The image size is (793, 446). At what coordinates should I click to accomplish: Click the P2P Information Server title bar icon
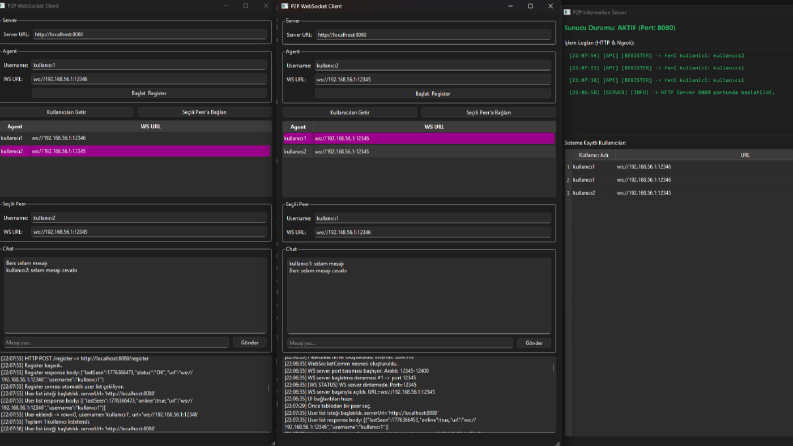(567, 12)
